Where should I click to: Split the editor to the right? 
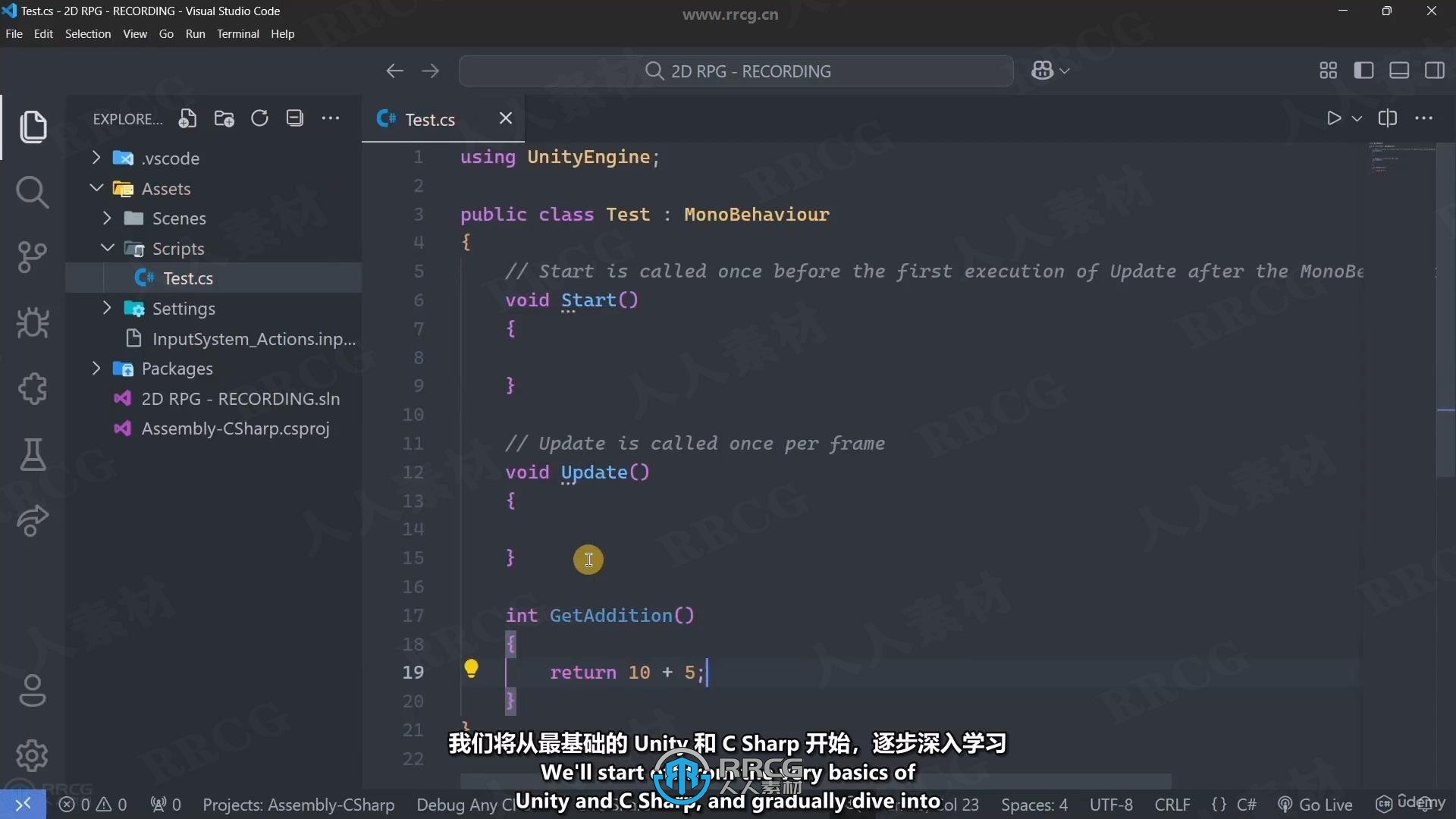click(1388, 118)
